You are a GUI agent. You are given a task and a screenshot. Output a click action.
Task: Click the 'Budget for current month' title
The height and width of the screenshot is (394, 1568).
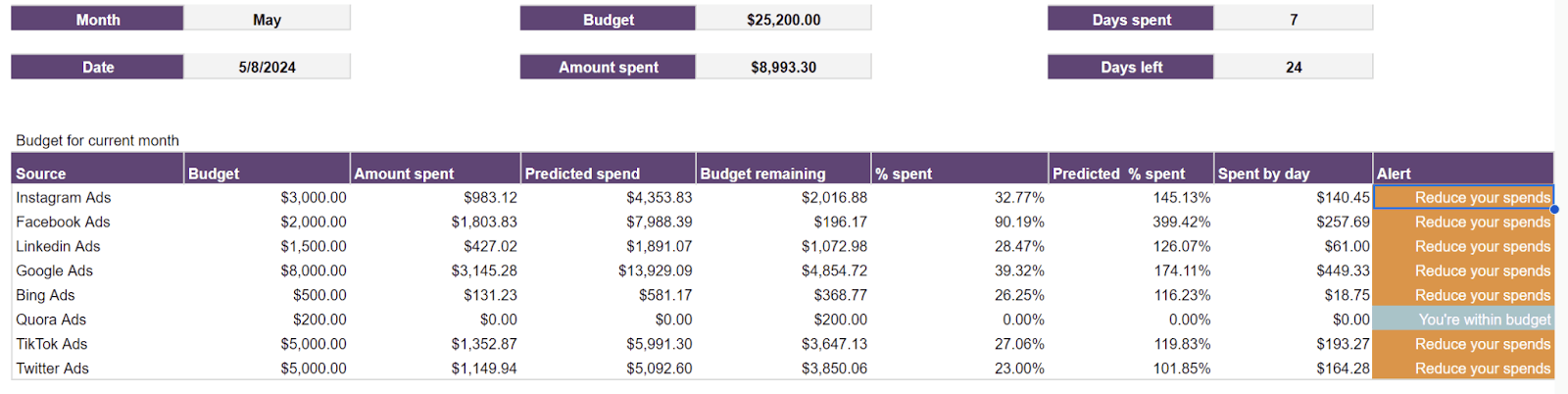tap(97, 141)
